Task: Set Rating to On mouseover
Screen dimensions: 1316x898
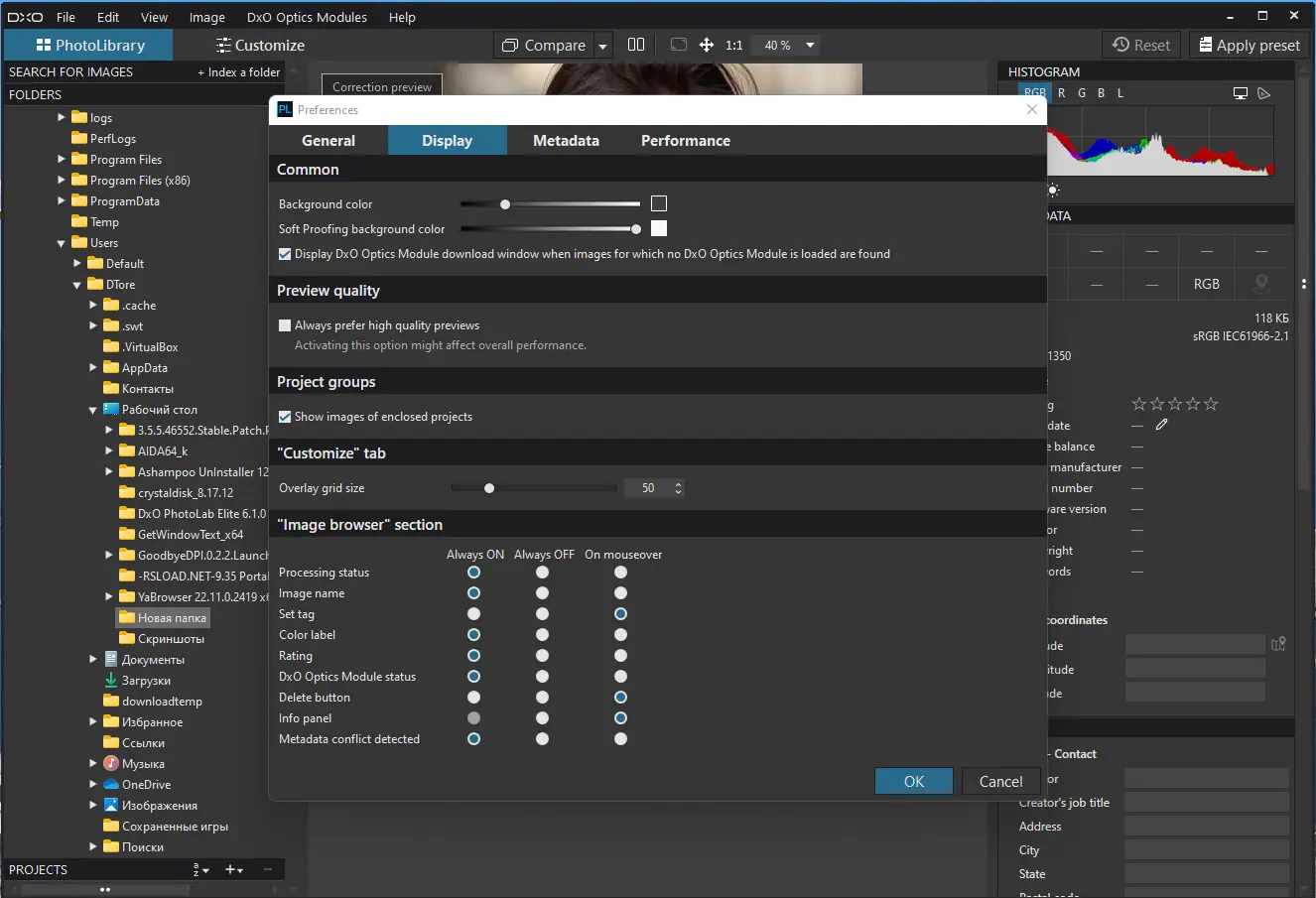Action: (x=620, y=656)
